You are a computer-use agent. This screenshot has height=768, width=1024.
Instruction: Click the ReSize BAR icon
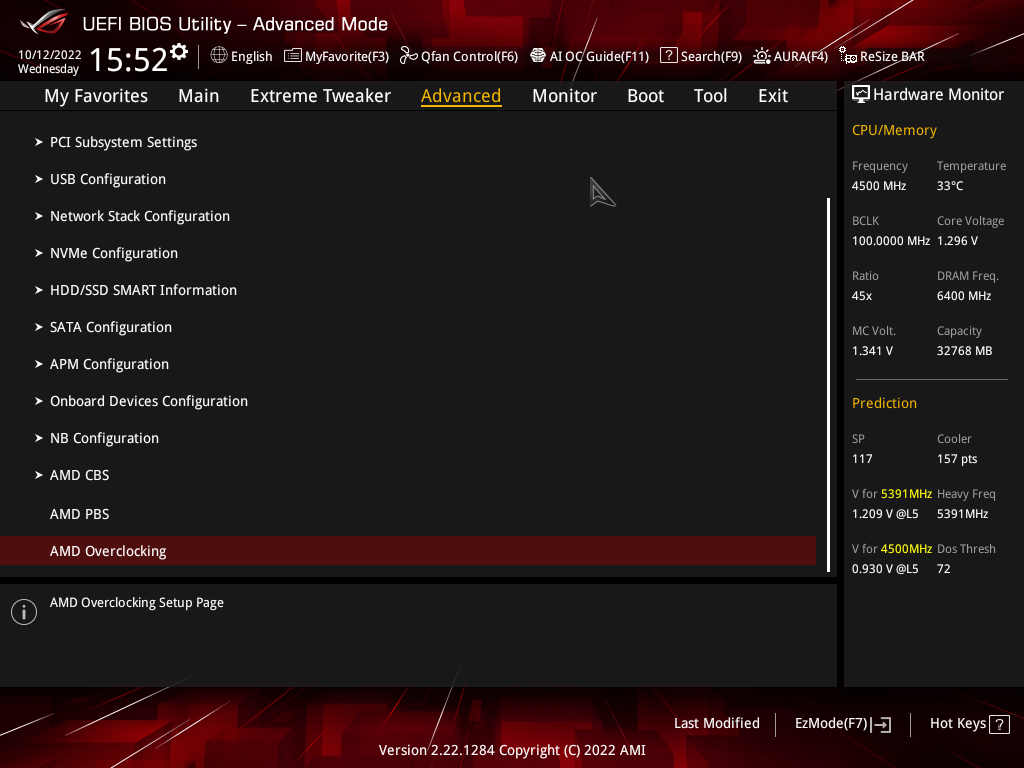click(x=848, y=56)
